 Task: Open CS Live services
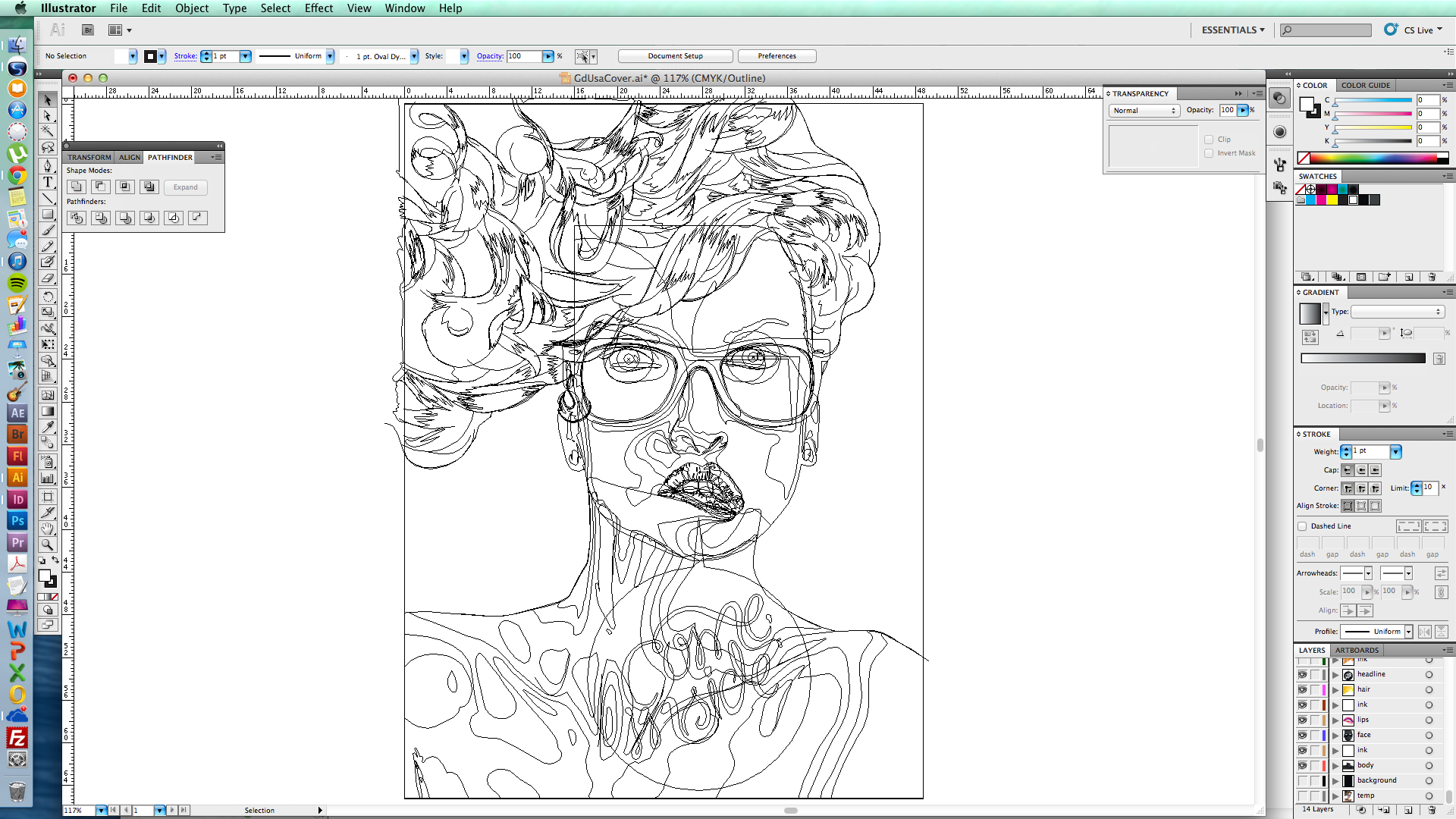tap(1414, 30)
